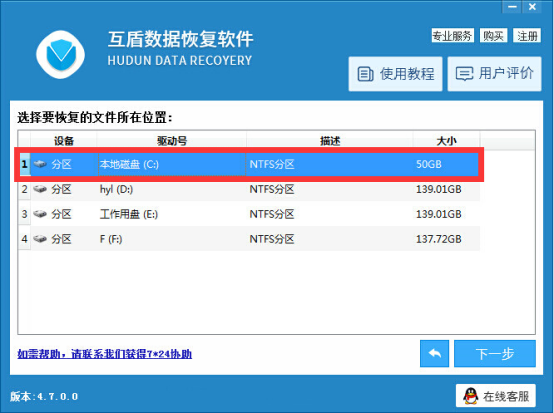Click the drive icon in the 工作用盘 (E:) row
Screen dimensions: 554x413
[40, 214]
